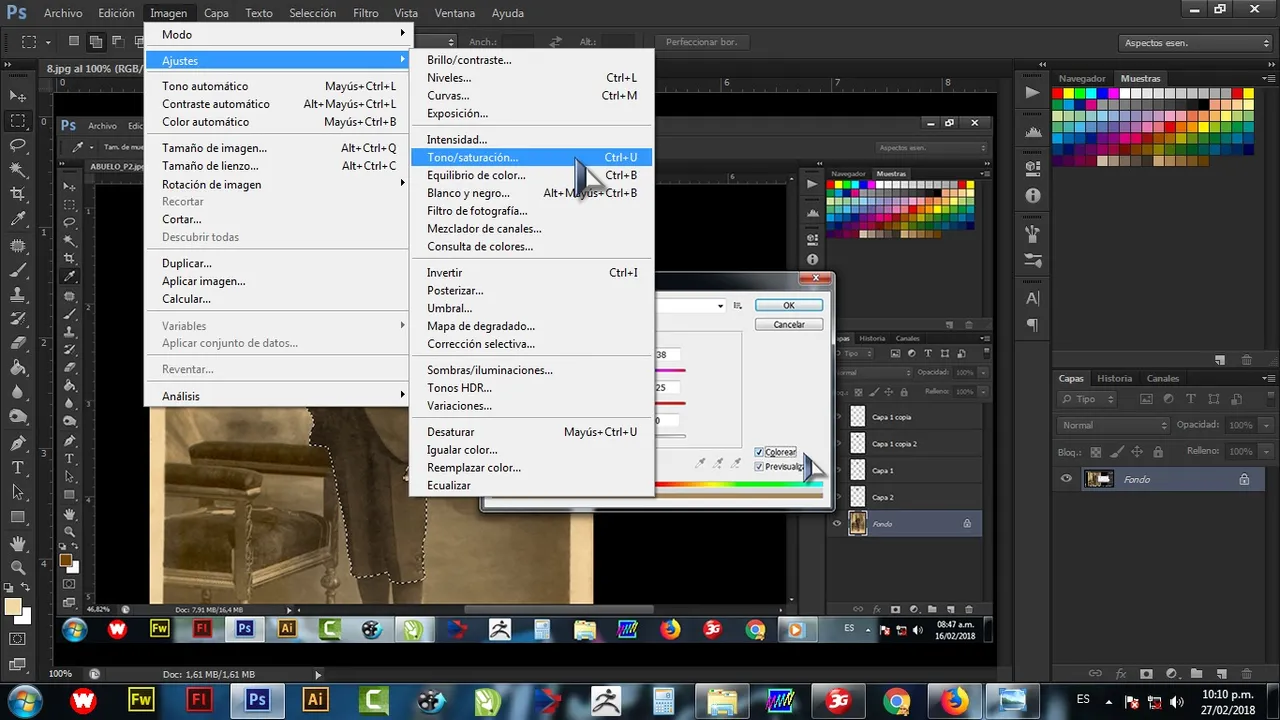The width and height of the screenshot is (1280, 720).
Task: Select Tamaño de imagen menu item
Action: (277, 148)
